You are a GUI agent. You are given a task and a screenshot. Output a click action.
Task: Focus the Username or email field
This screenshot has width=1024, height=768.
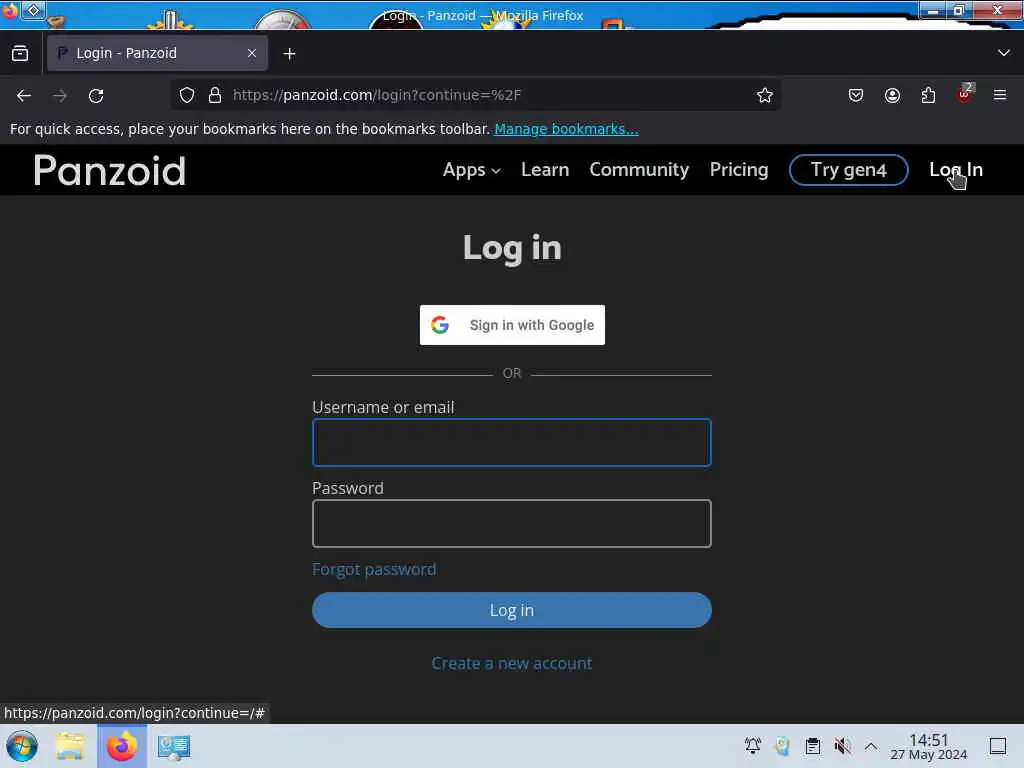tap(511, 442)
